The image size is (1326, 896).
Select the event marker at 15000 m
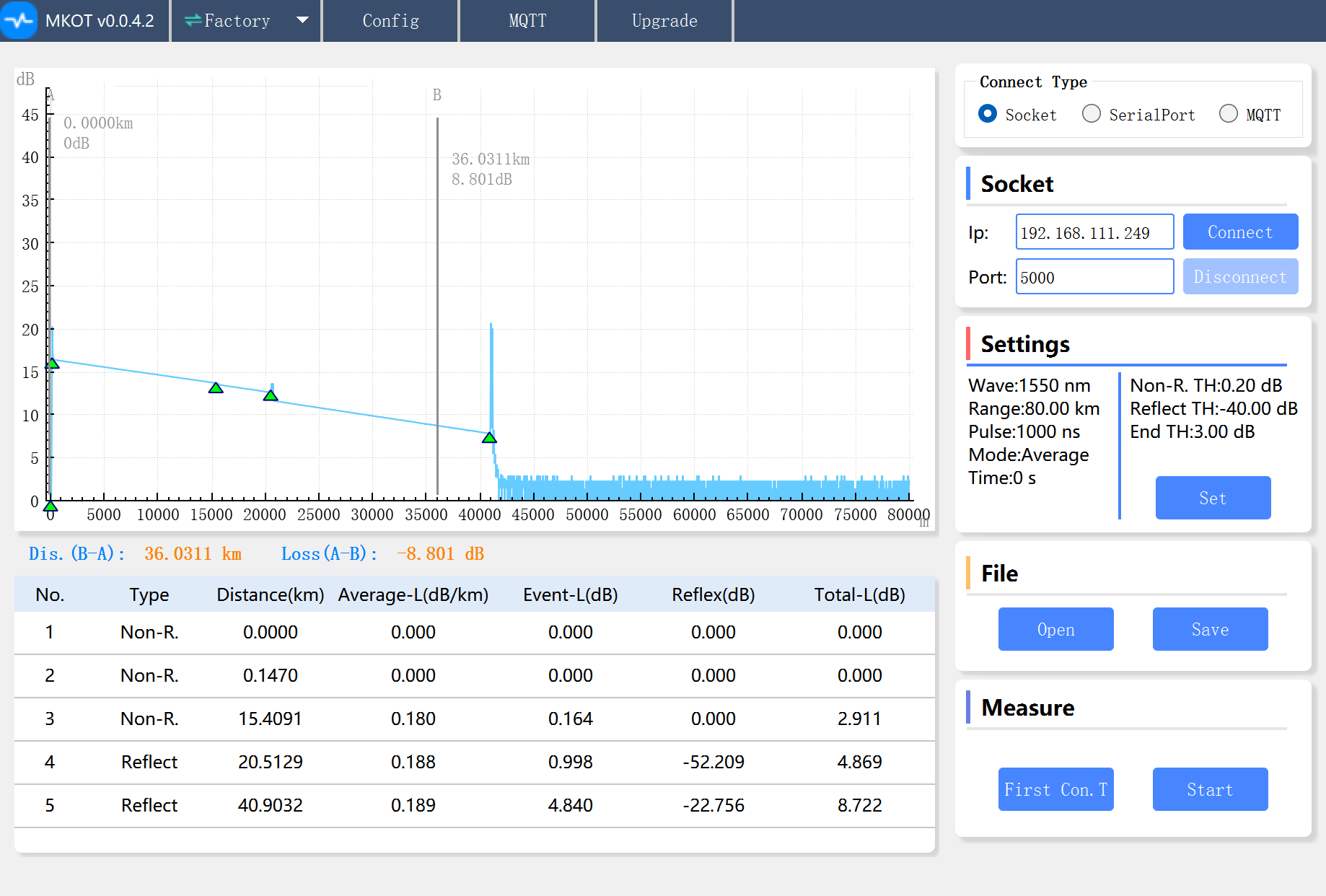click(216, 388)
